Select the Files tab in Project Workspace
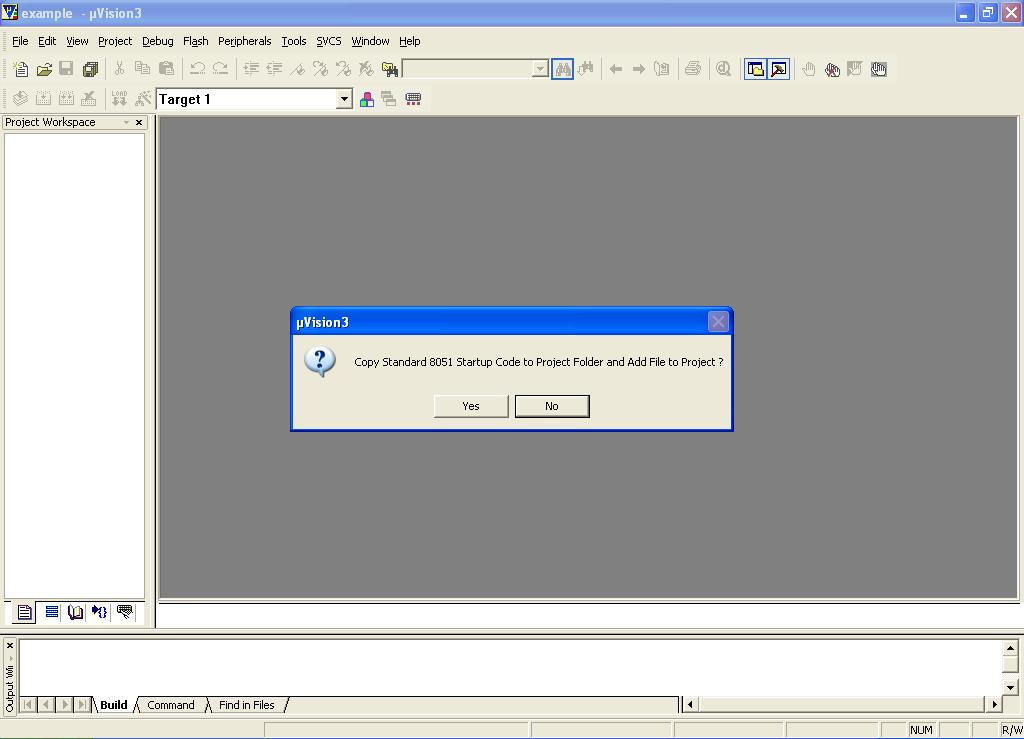1024x739 pixels. point(24,612)
